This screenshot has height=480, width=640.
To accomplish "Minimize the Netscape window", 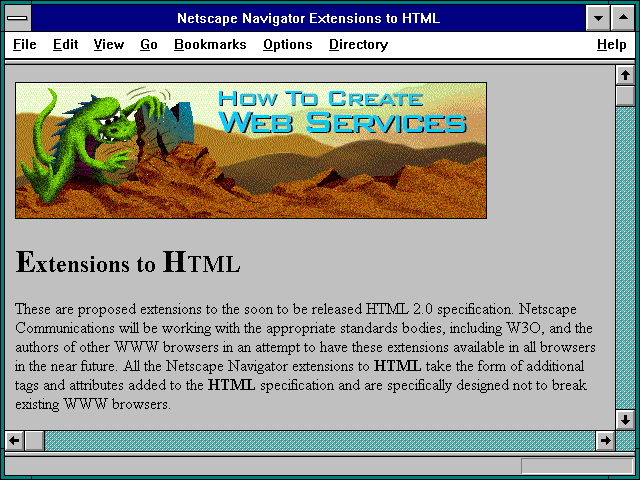I will click(598, 18).
